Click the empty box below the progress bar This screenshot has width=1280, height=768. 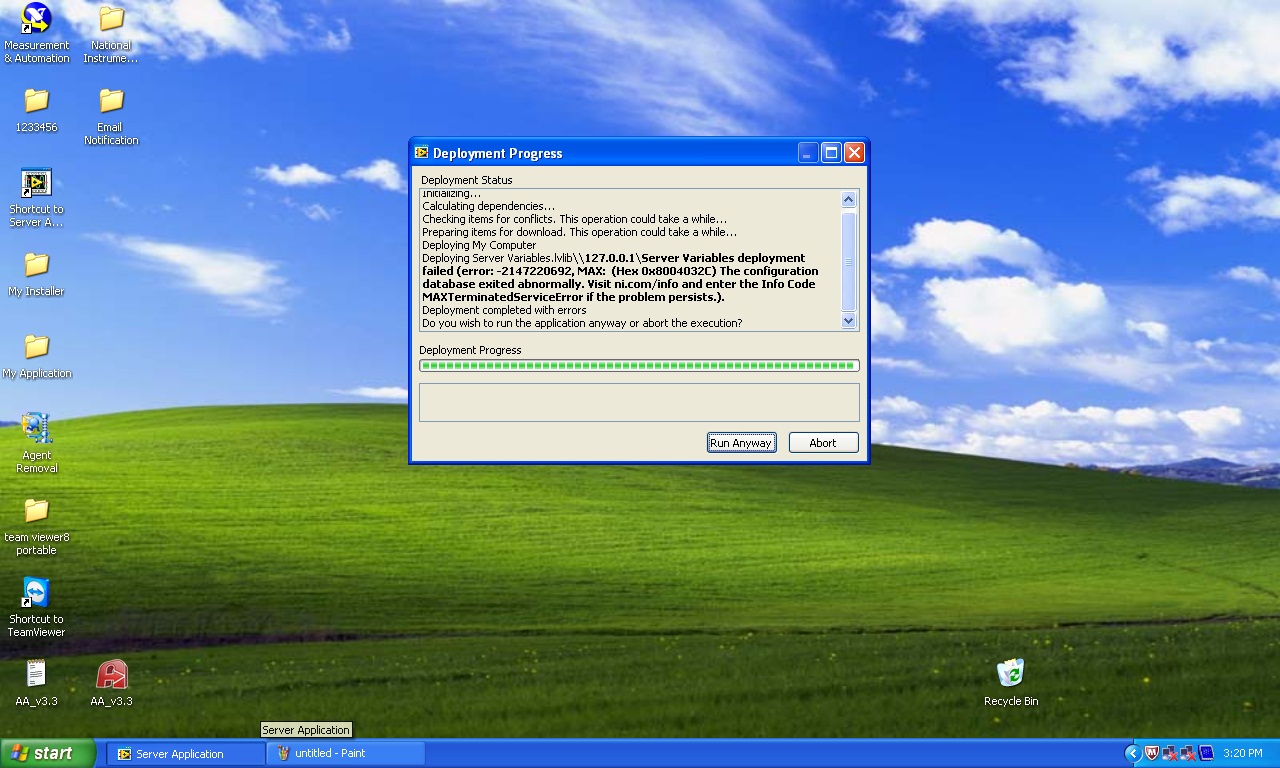pyautogui.click(x=639, y=402)
